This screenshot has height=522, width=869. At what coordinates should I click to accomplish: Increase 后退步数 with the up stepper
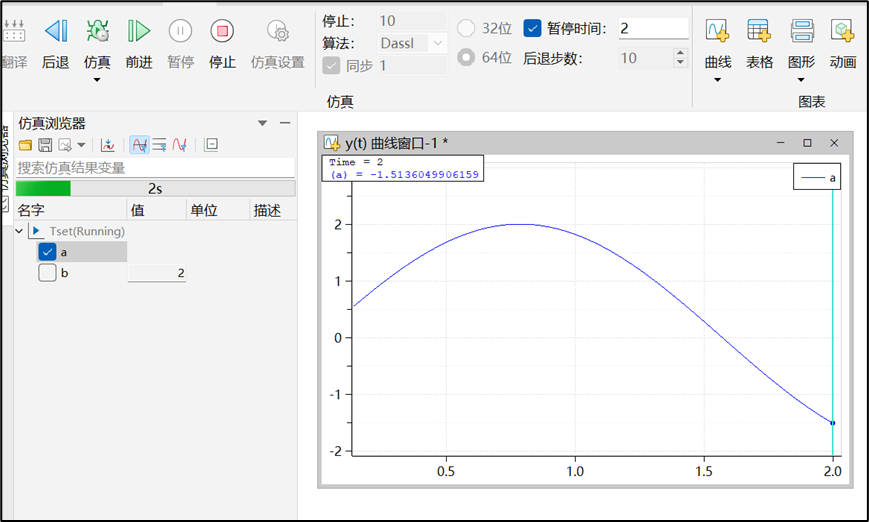click(x=681, y=53)
